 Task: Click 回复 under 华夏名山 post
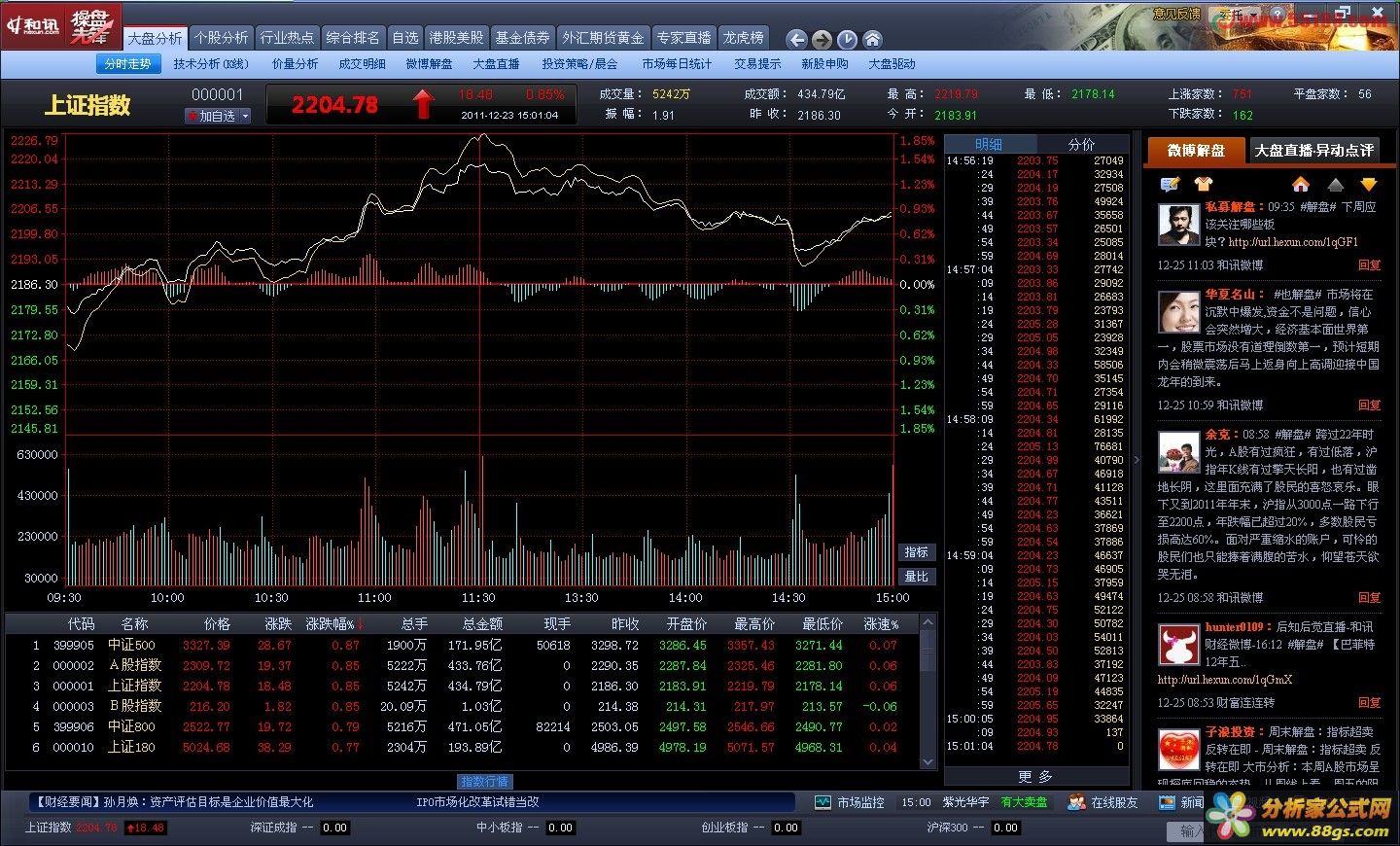click(x=1369, y=405)
